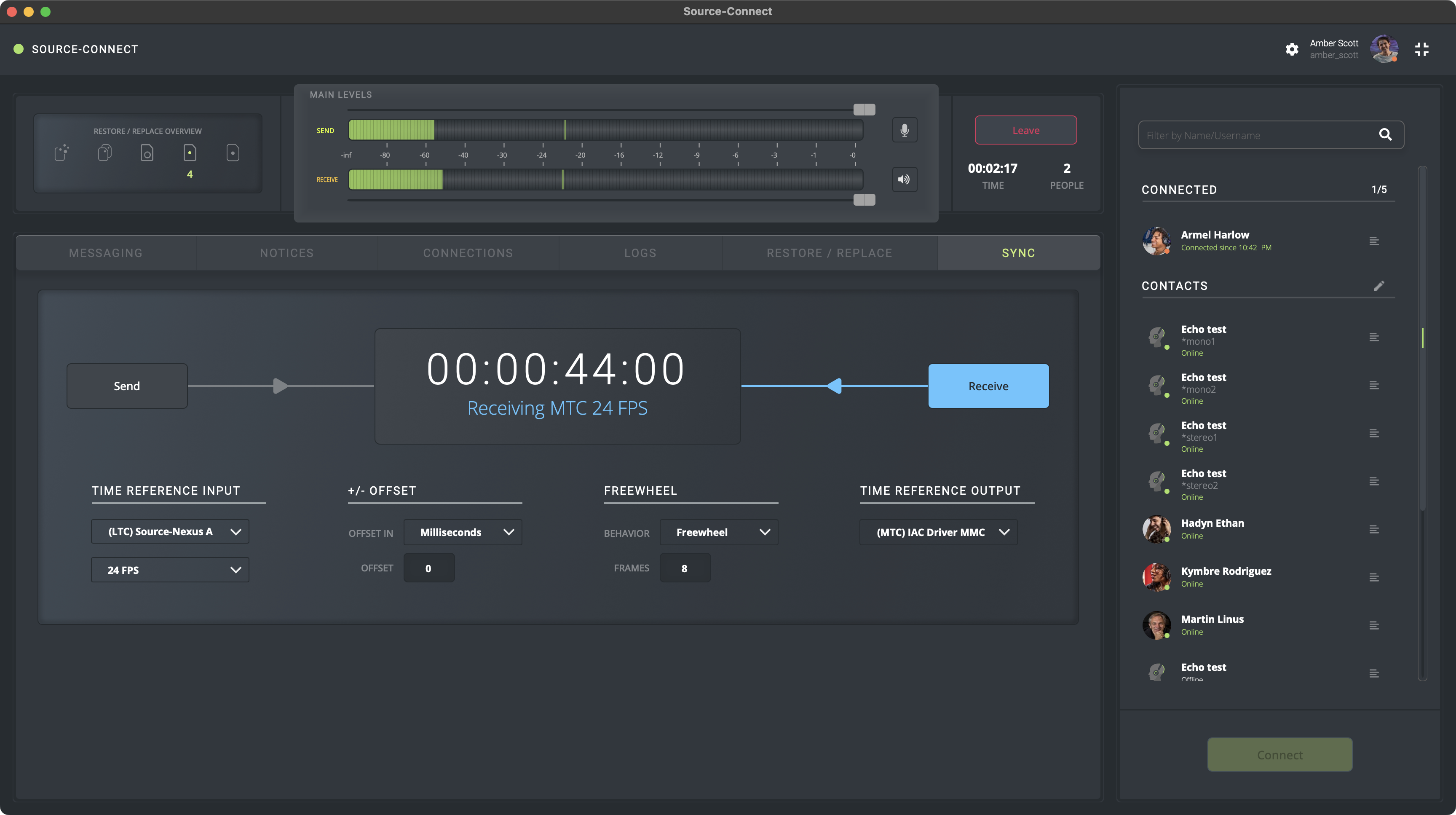The width and height of the screenshot is (1456, 815).
Task: Click overview icon above number 4
Action: click(x=190, y=153)
